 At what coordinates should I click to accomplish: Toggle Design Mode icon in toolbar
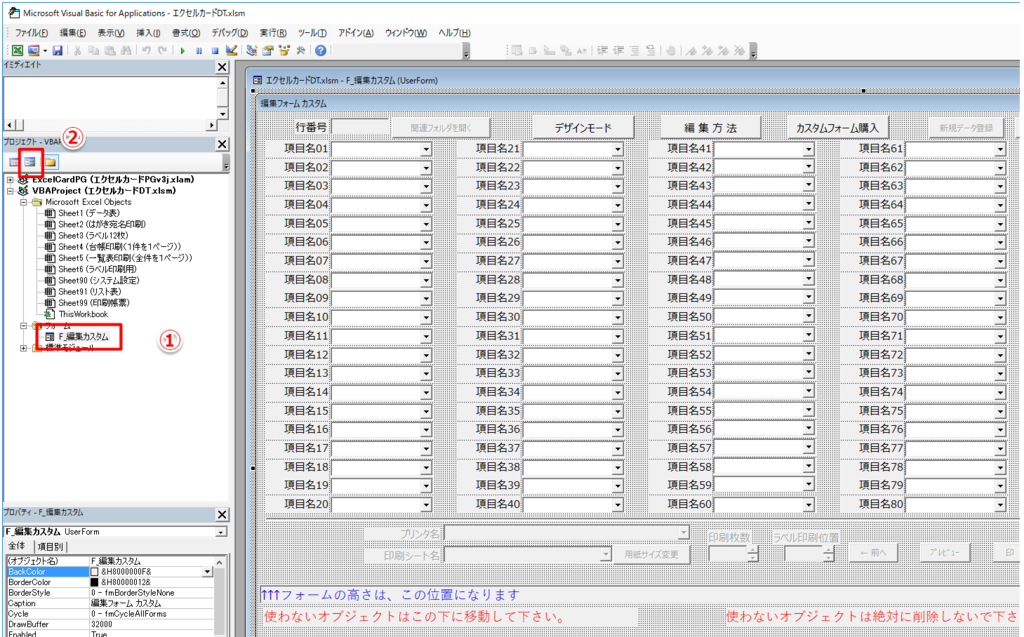[232, 50]
